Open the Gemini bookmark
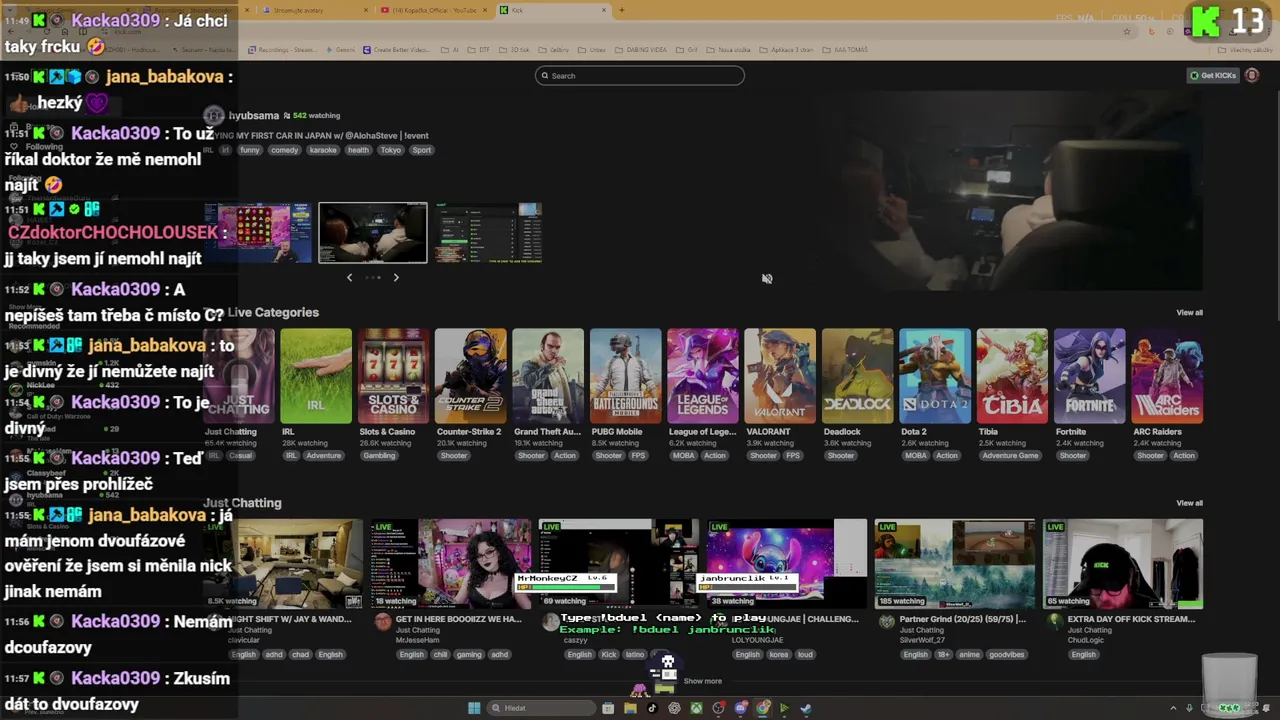This screenshot has width=1280, height=720. [340, 50]
